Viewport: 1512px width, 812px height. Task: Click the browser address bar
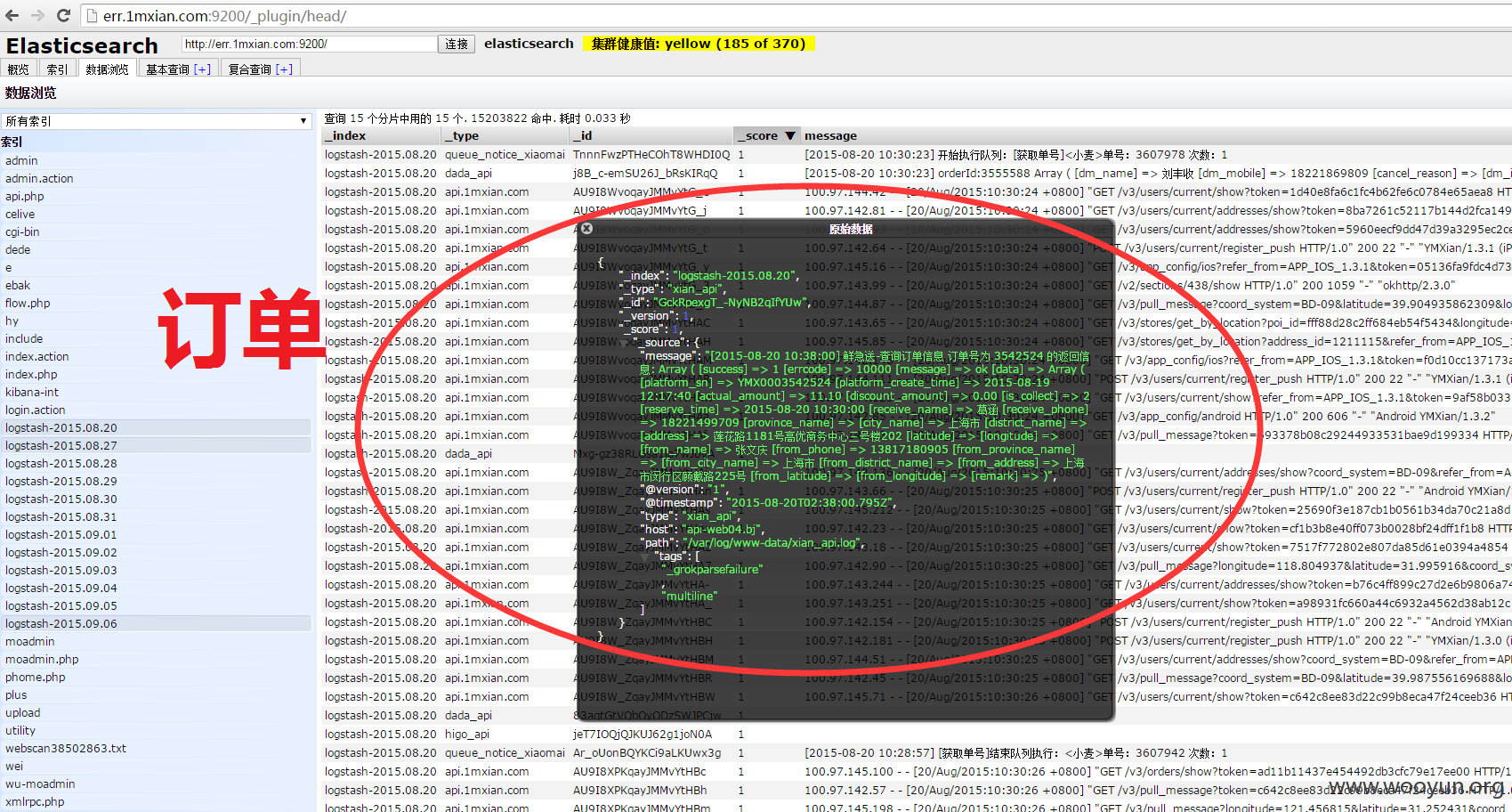tap(792, 15)
